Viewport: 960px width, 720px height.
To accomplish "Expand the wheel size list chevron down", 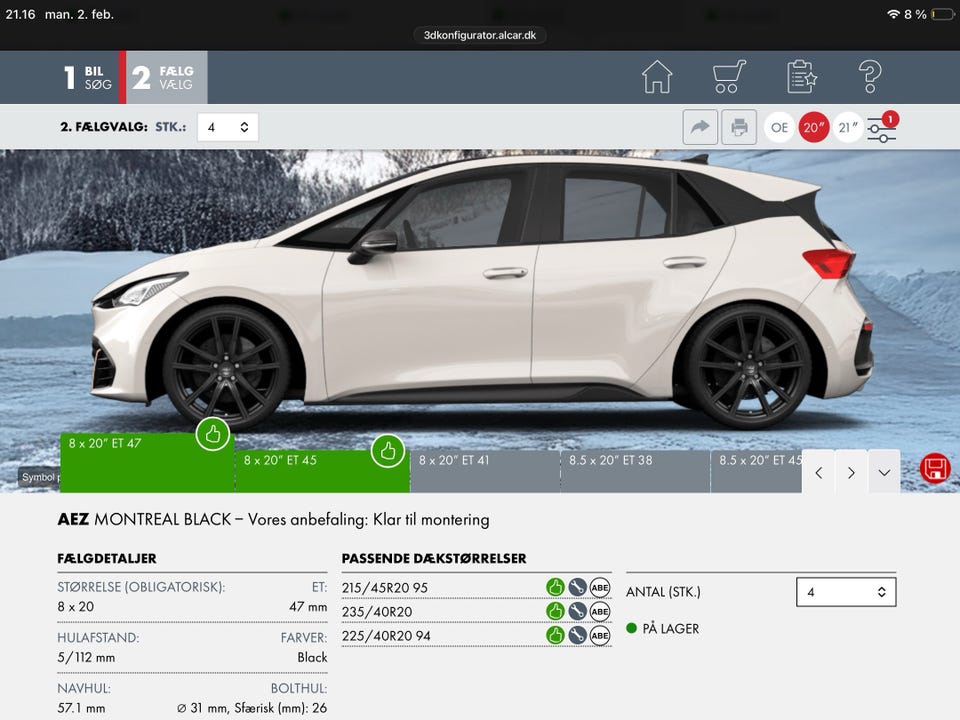I will (x=884, y=472).
